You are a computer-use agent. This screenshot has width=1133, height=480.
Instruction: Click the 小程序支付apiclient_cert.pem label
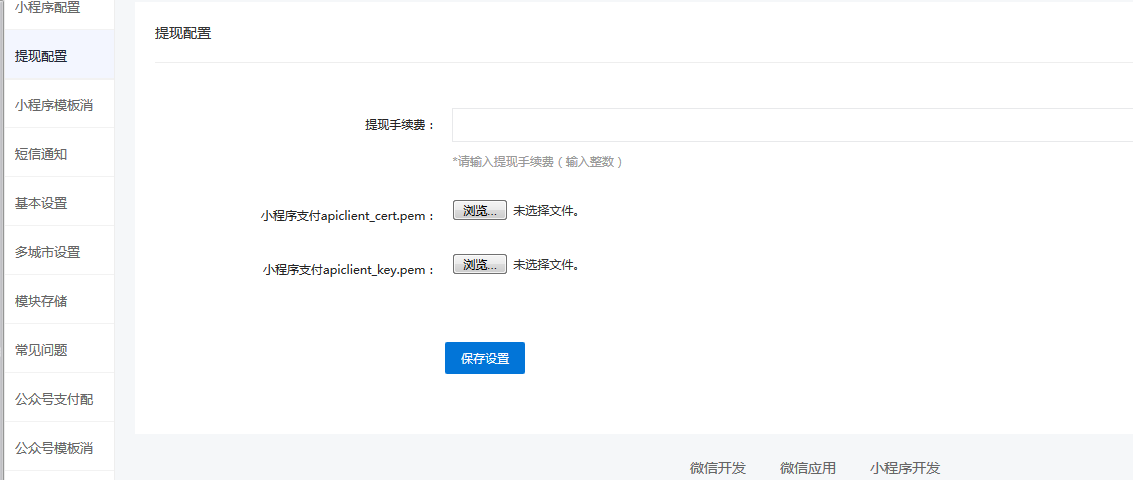[348, 215]
